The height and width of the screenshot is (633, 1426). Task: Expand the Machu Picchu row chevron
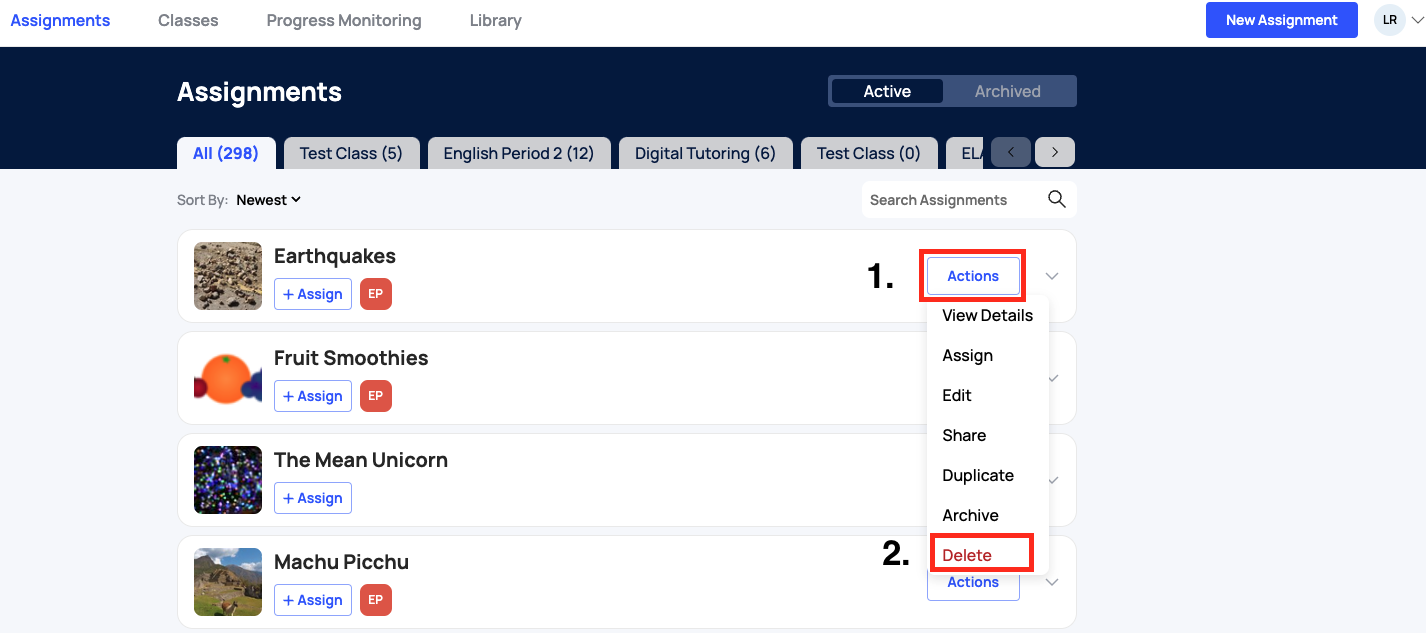(x=1052, y=582)
